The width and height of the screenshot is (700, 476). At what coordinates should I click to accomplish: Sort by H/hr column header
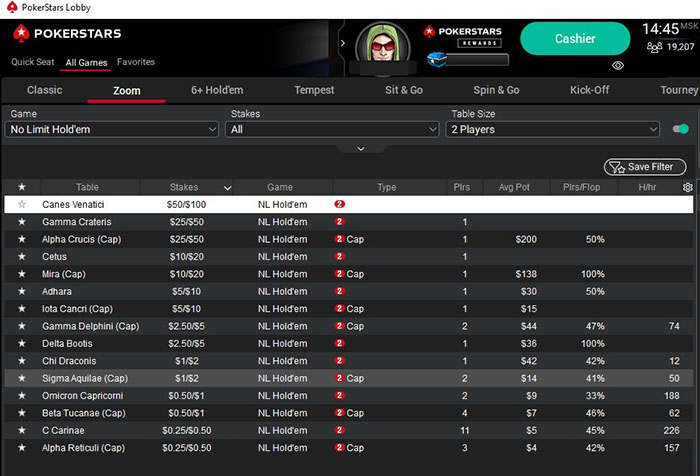pyautogui.click(x=647, y=187)
